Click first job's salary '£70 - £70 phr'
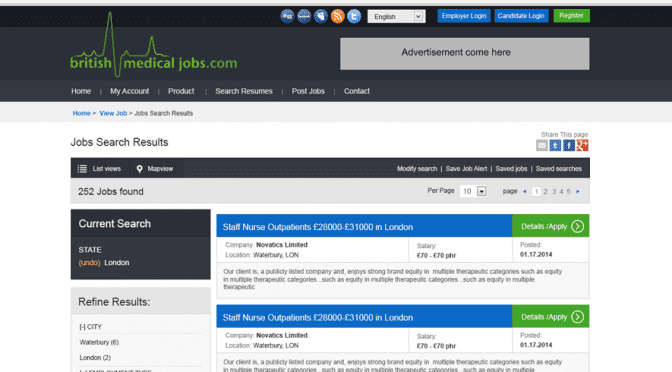Viewport: 672px width, 372px height. click(x=436, y=255)
